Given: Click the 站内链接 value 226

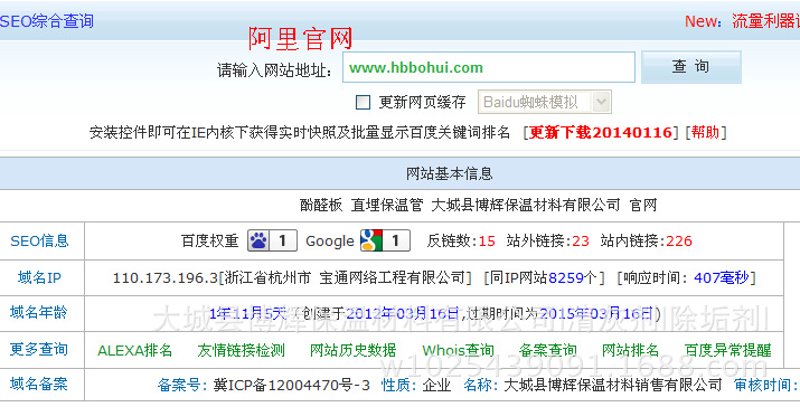Looking at the screenshot, I should pyautogui.click(x=679, y=241).
